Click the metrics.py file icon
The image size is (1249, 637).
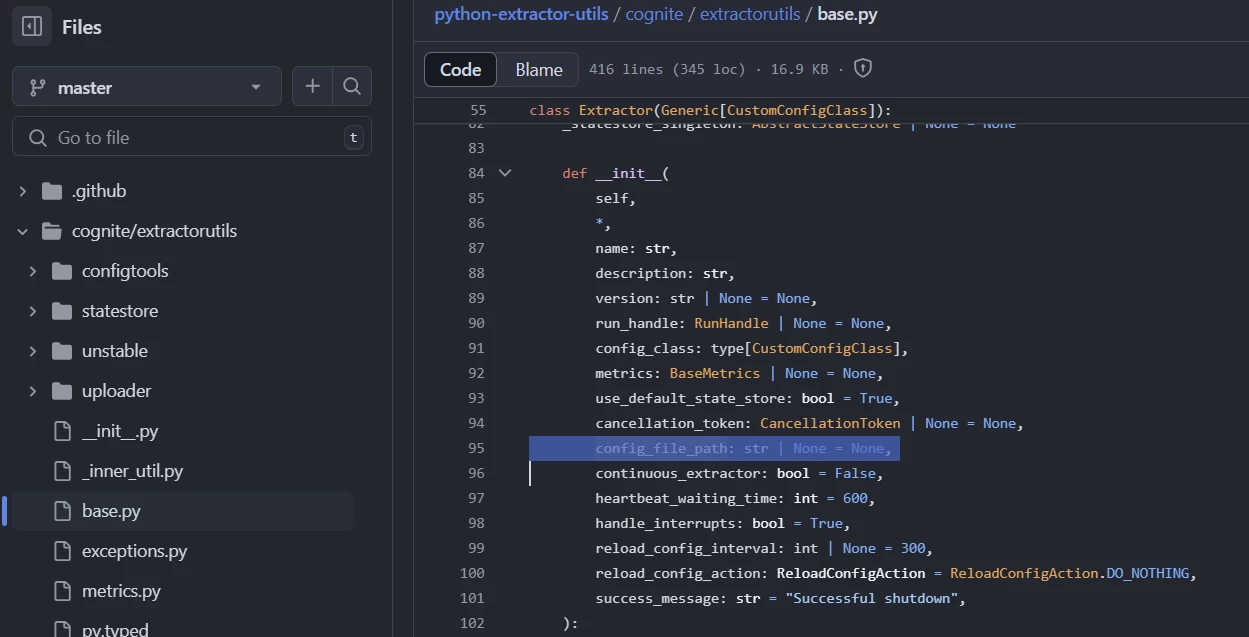62,591
